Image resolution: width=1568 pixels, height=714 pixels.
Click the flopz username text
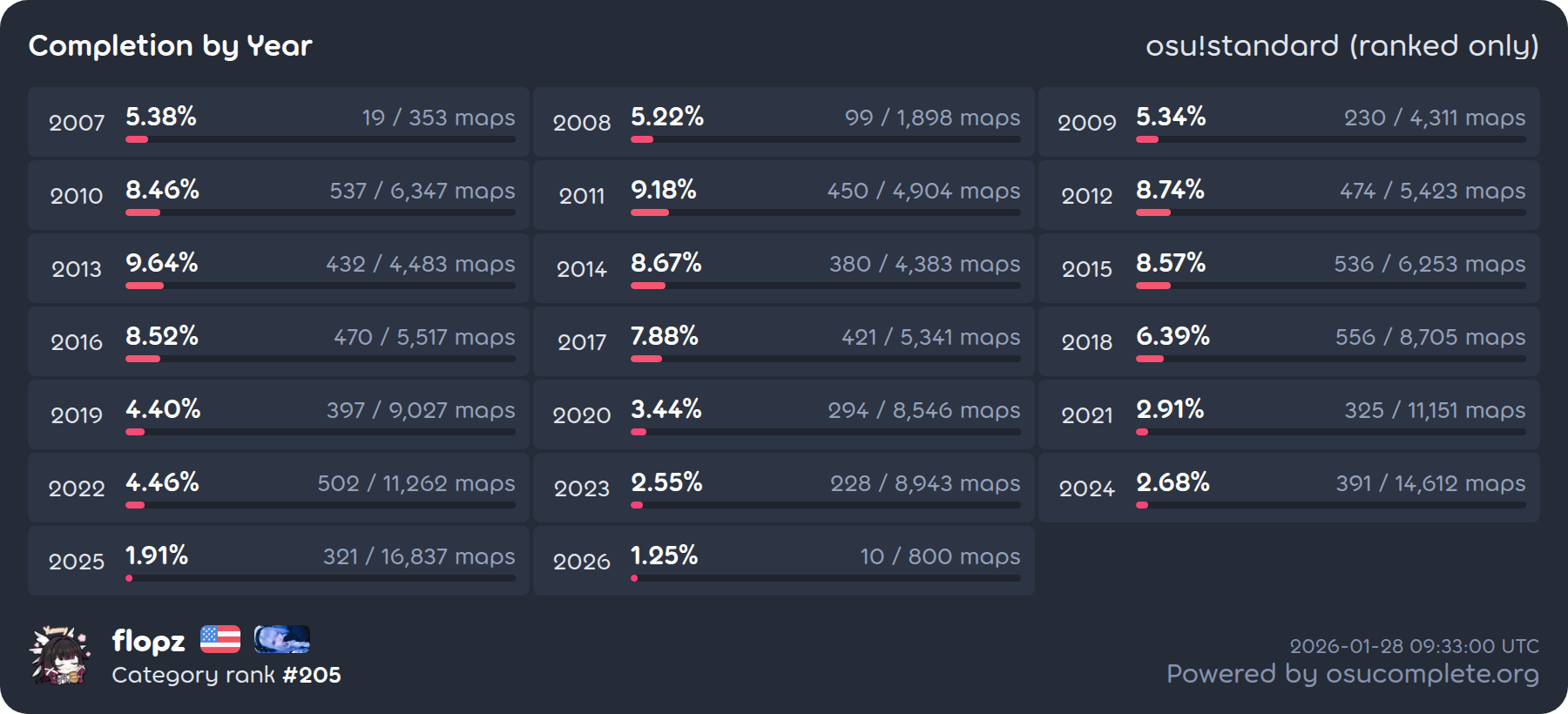tap(148, 641)
